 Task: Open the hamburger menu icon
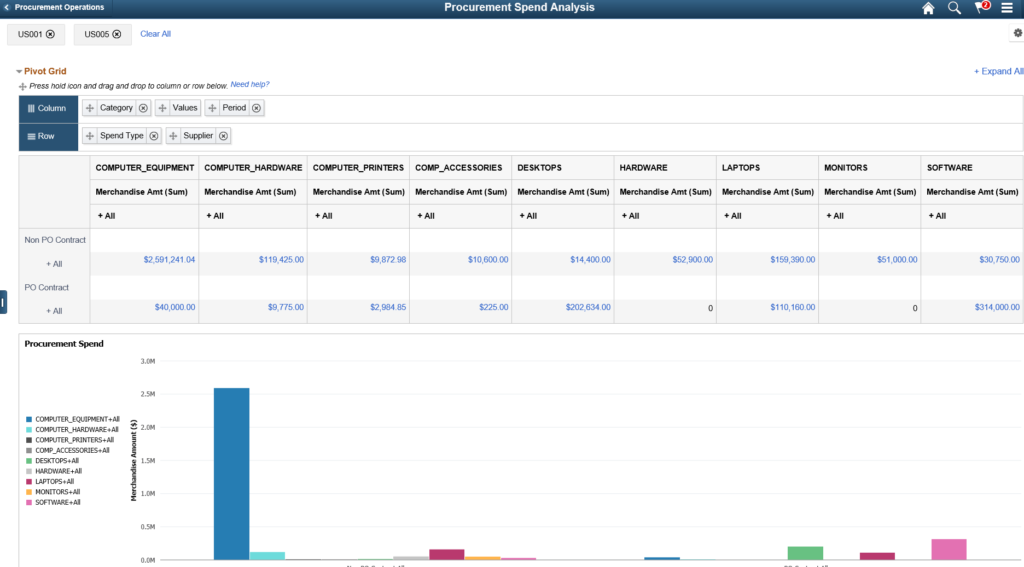click(x=1007, y=8)
